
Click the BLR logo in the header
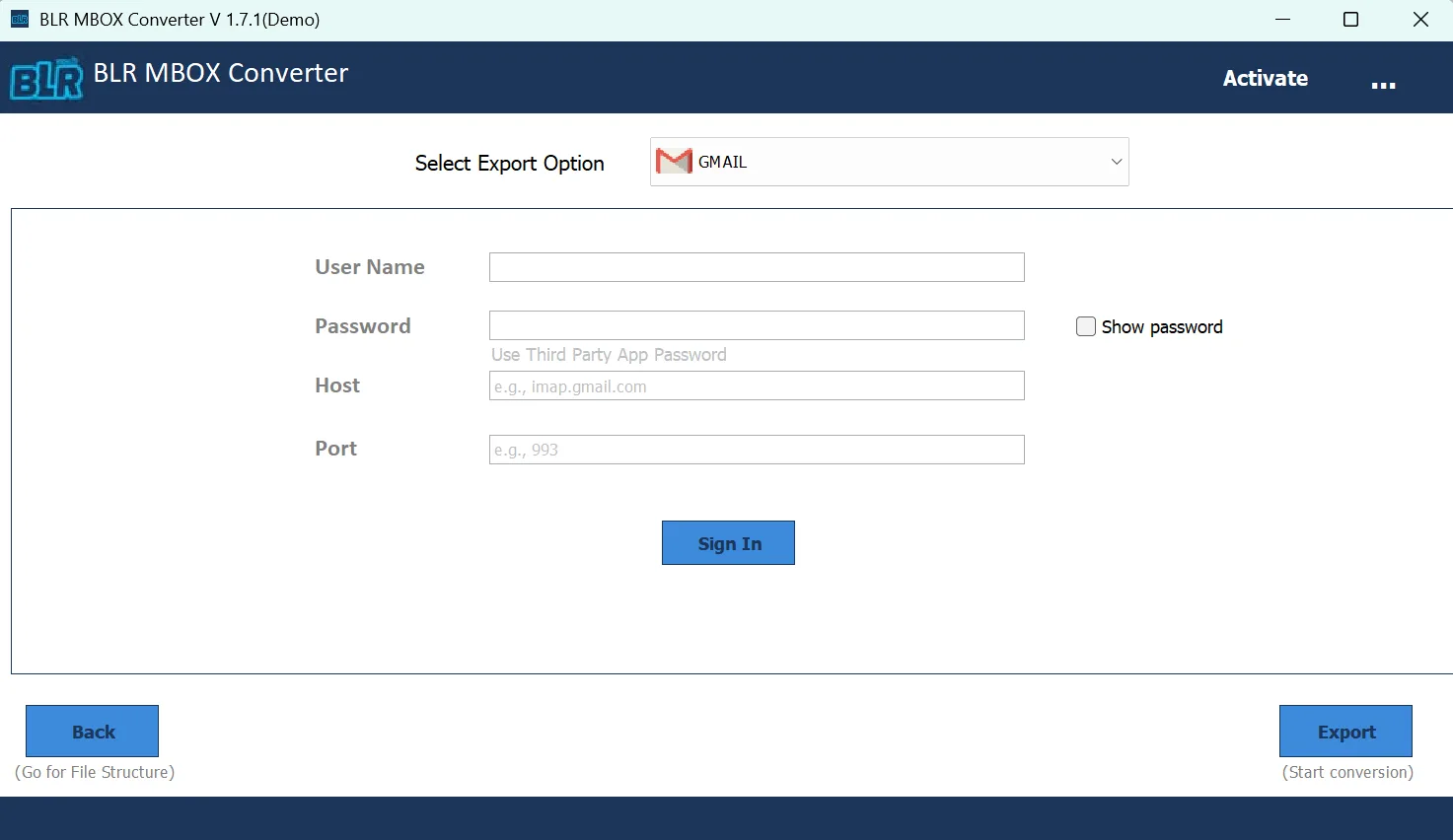tap(44, 77)
